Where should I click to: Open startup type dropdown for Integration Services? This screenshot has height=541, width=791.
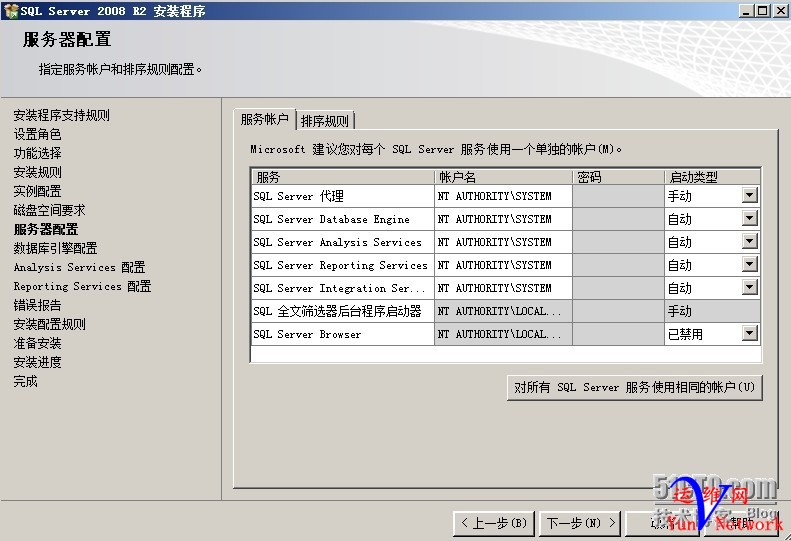pyautogui.click(x=750, y=288)
